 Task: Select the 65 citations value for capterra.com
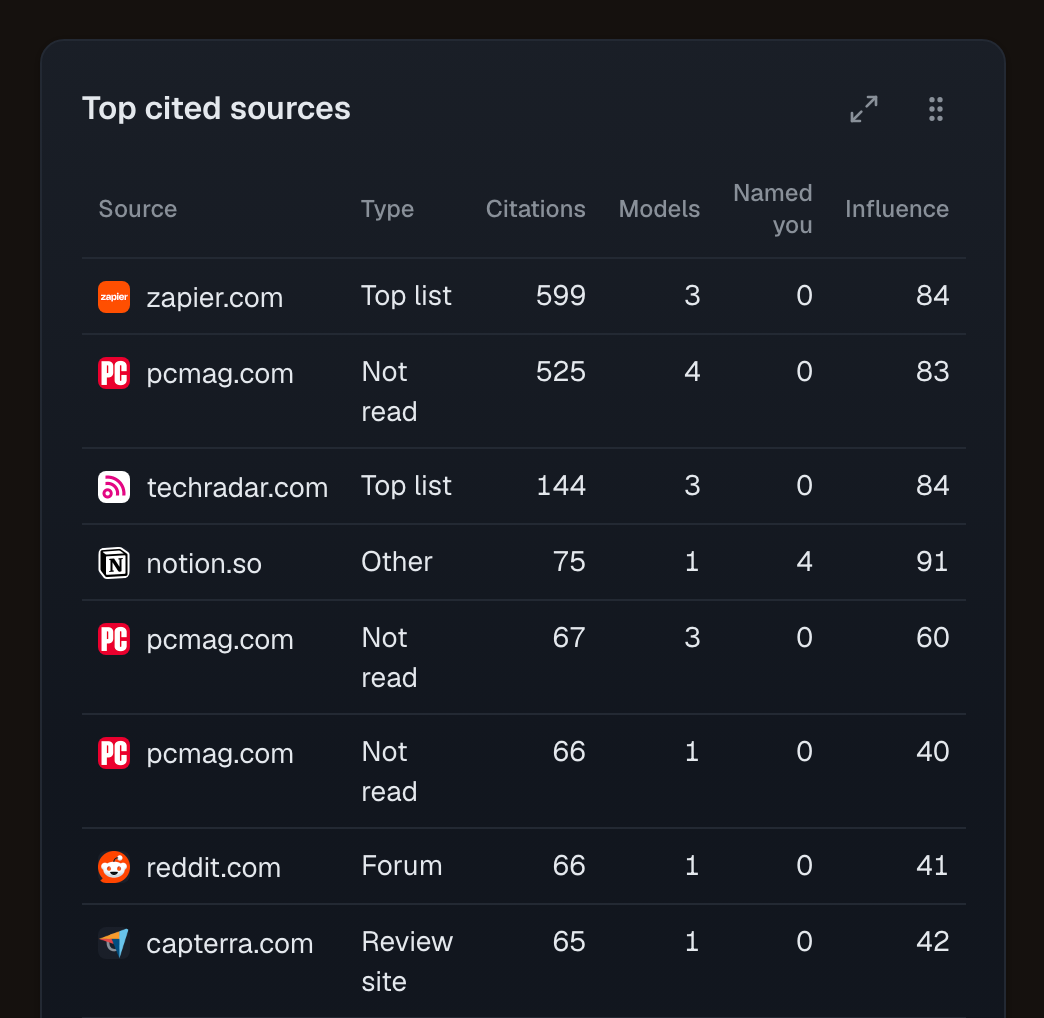[569, 941]
